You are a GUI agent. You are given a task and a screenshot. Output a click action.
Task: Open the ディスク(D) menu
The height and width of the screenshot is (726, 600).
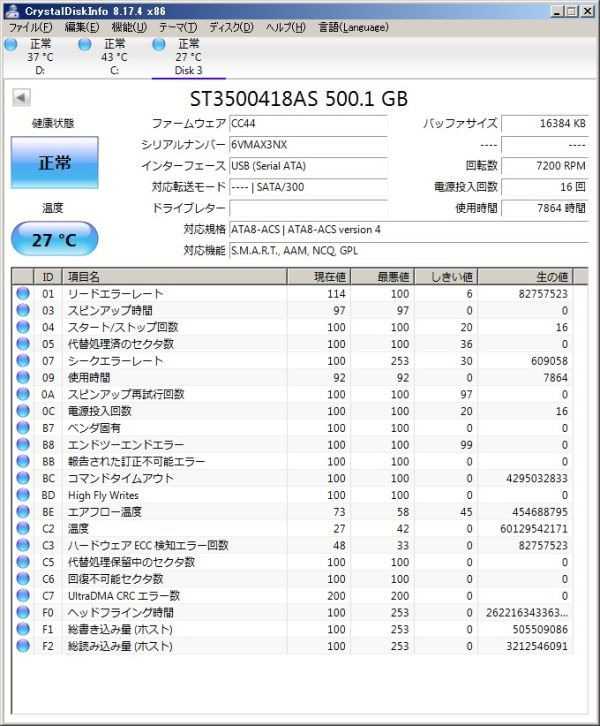click(231, 27)
